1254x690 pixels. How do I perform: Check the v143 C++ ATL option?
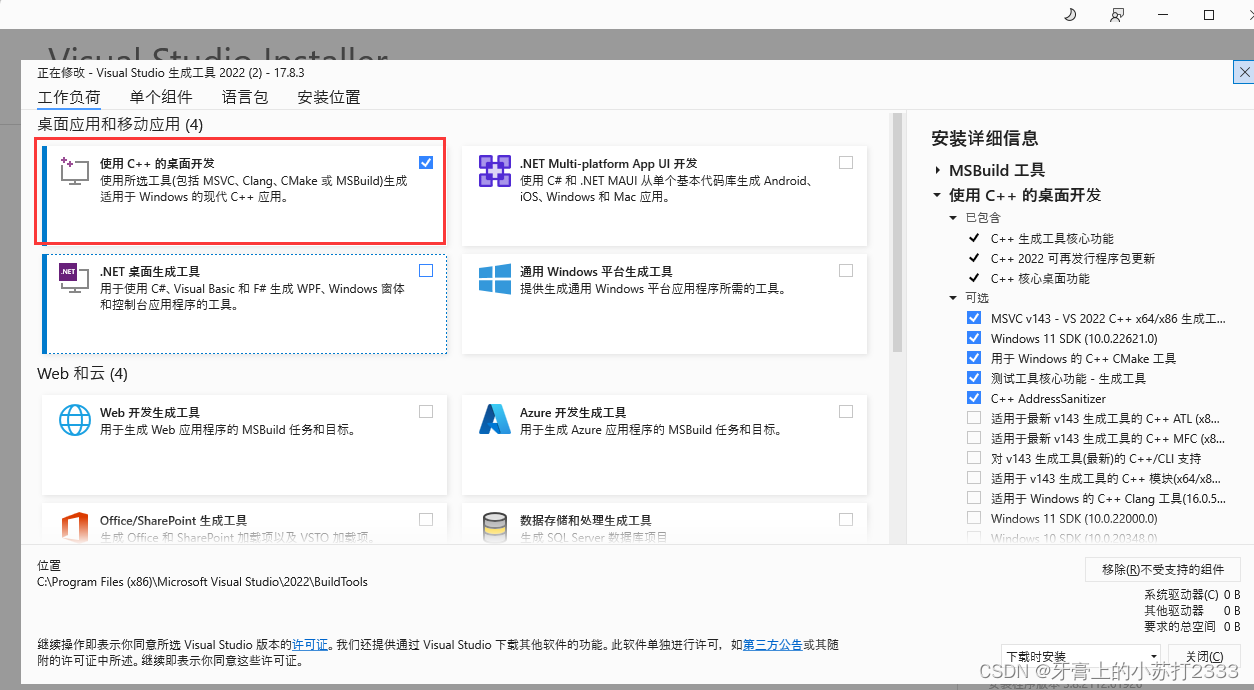click(x=974, y=418)
